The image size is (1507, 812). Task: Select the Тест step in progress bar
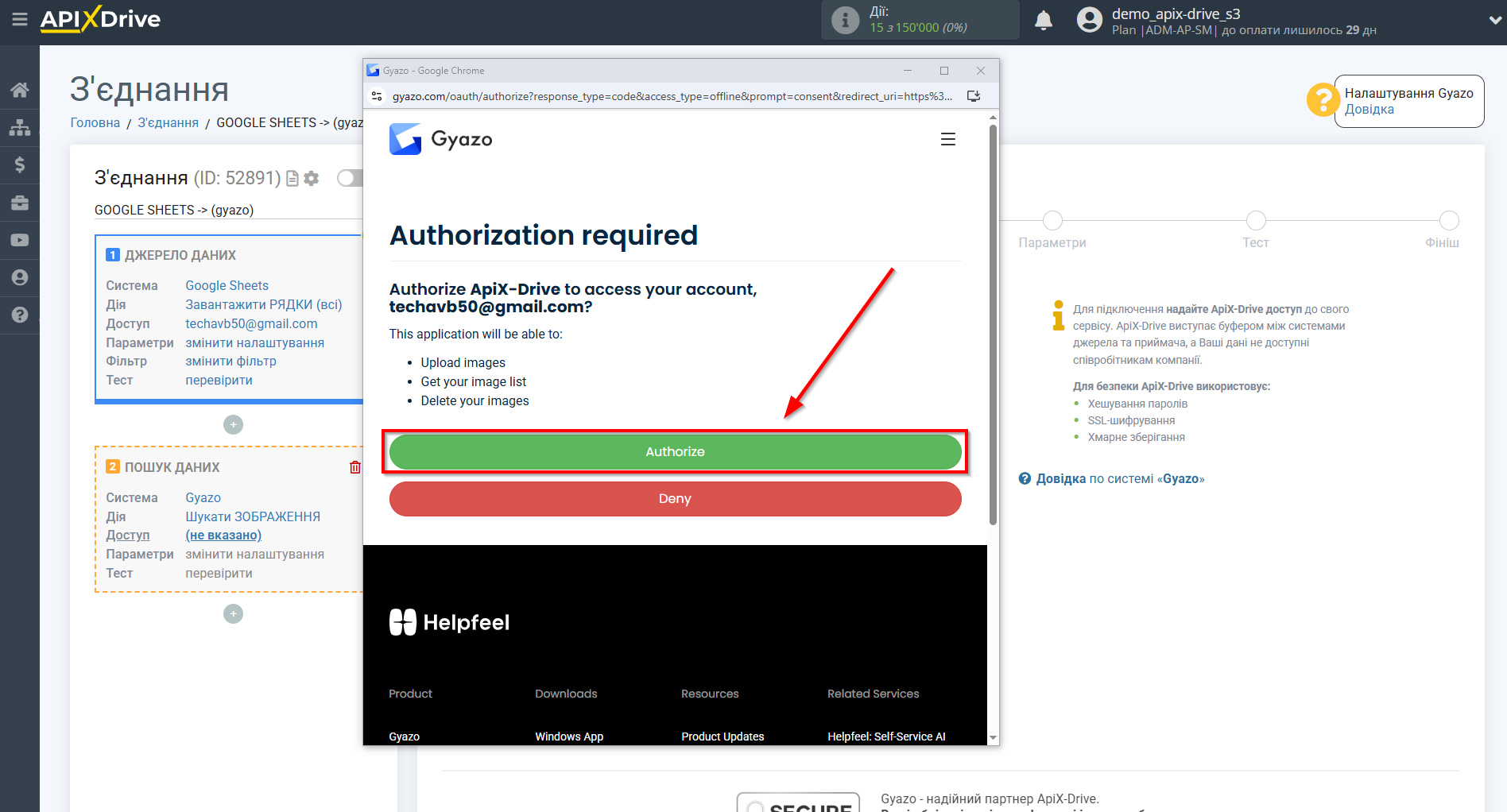click(1255, 221)
